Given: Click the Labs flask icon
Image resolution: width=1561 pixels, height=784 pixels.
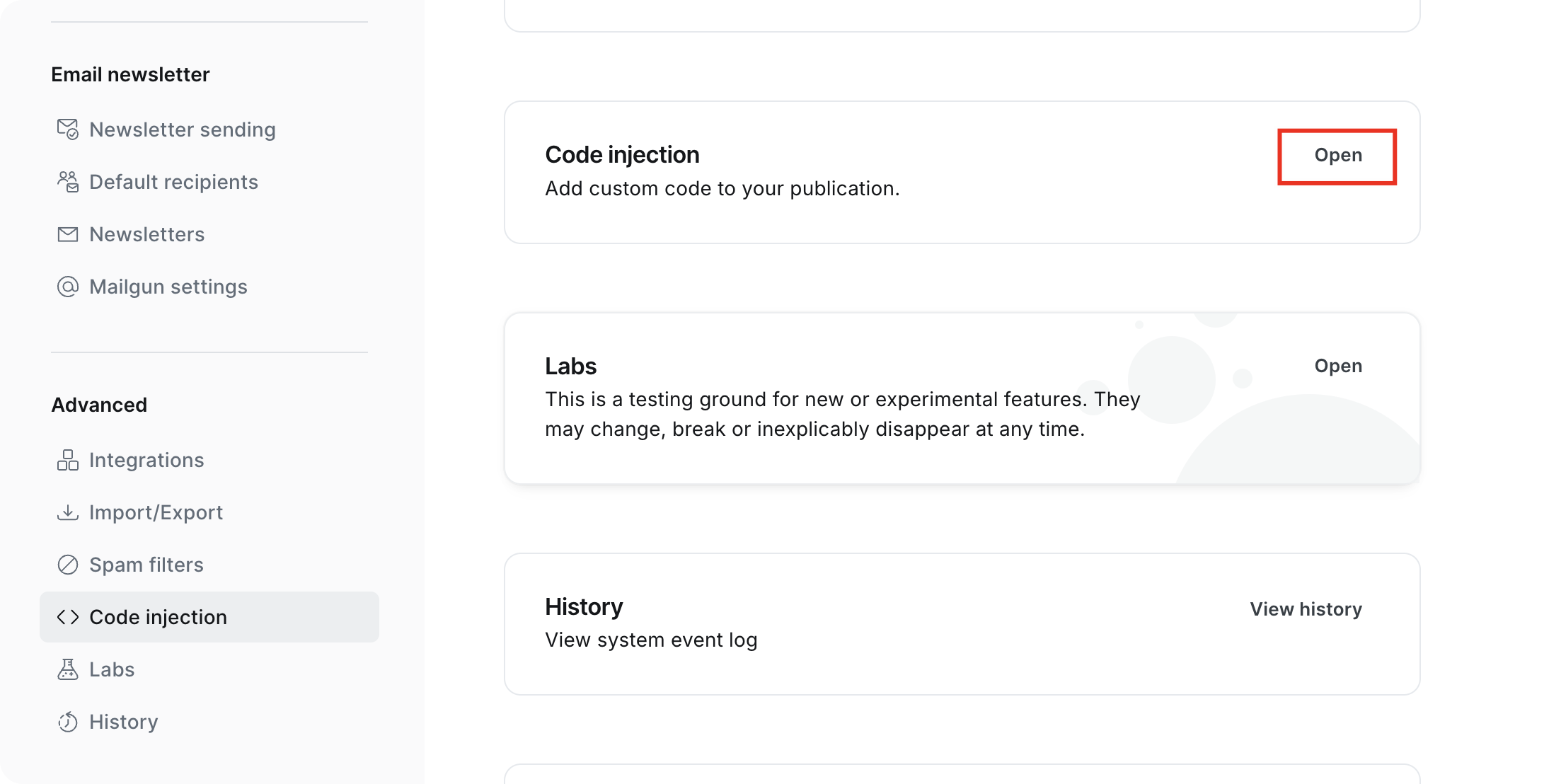Looking at the screenshot, I should (x=68, y=669).
